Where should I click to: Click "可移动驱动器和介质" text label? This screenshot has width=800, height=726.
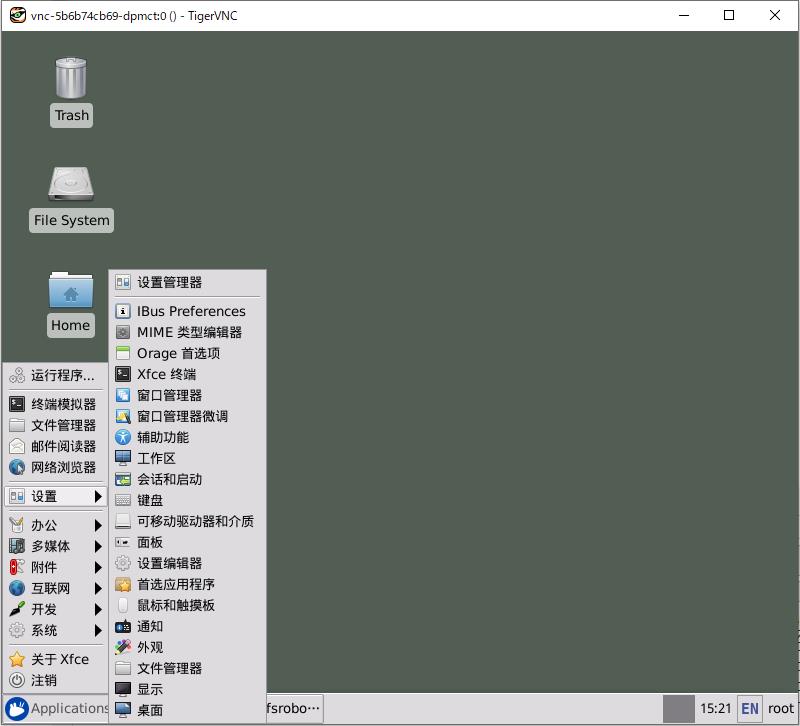pyautogui.click(x=195, y=521)
